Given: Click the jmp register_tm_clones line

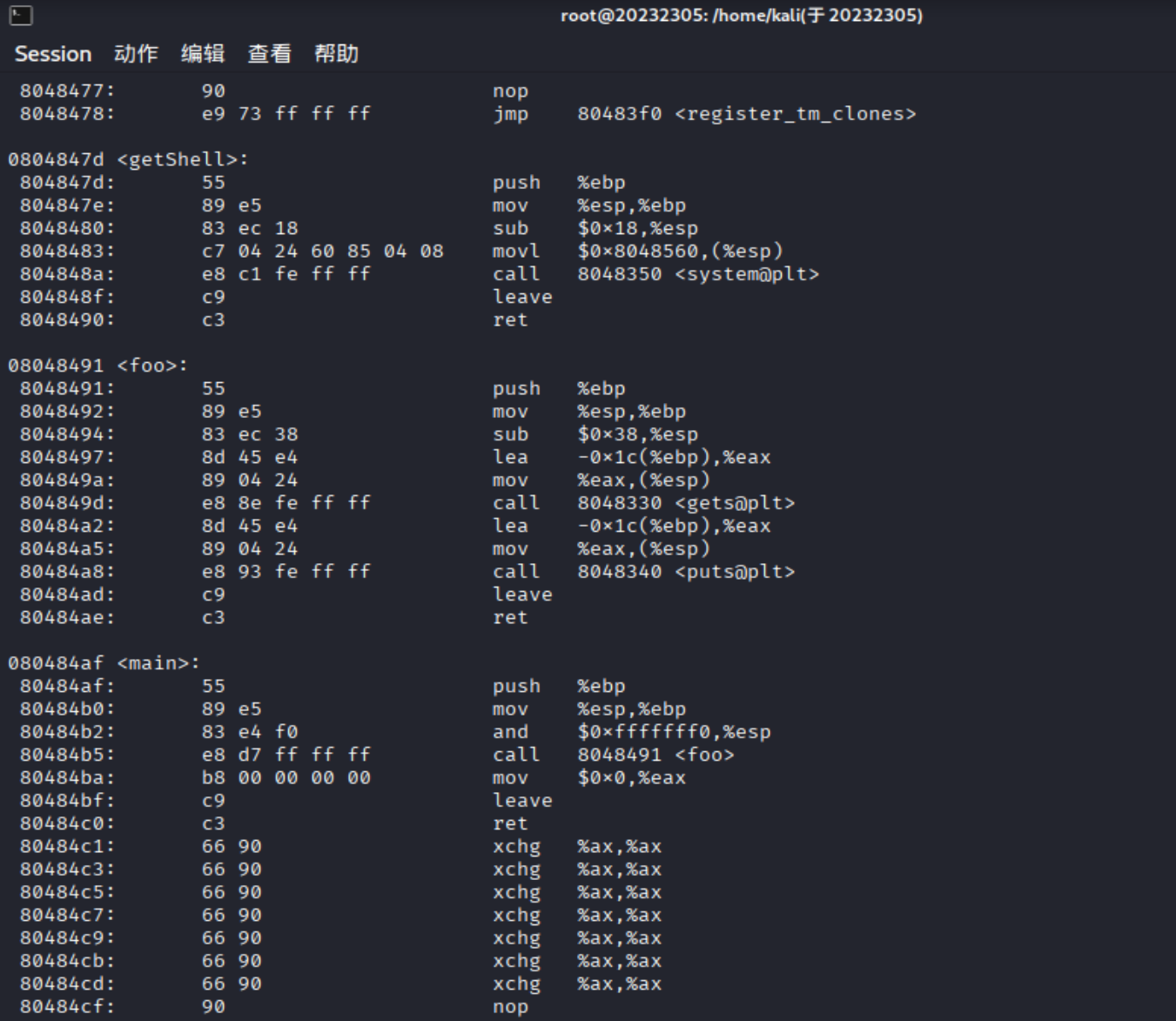Looking at the screenshot, I should (468, 114).
